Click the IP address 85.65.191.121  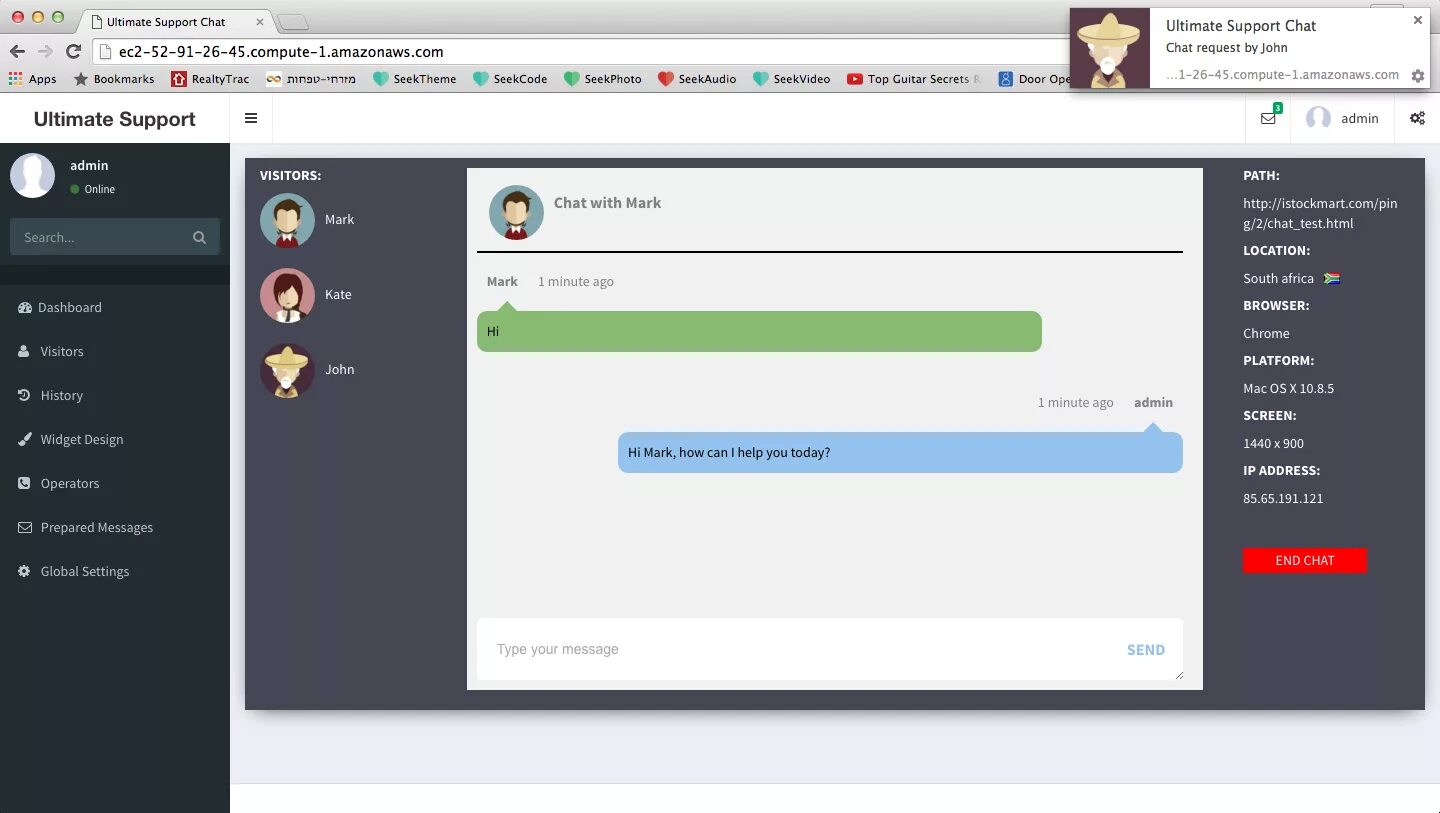[x=1283, y=498]
